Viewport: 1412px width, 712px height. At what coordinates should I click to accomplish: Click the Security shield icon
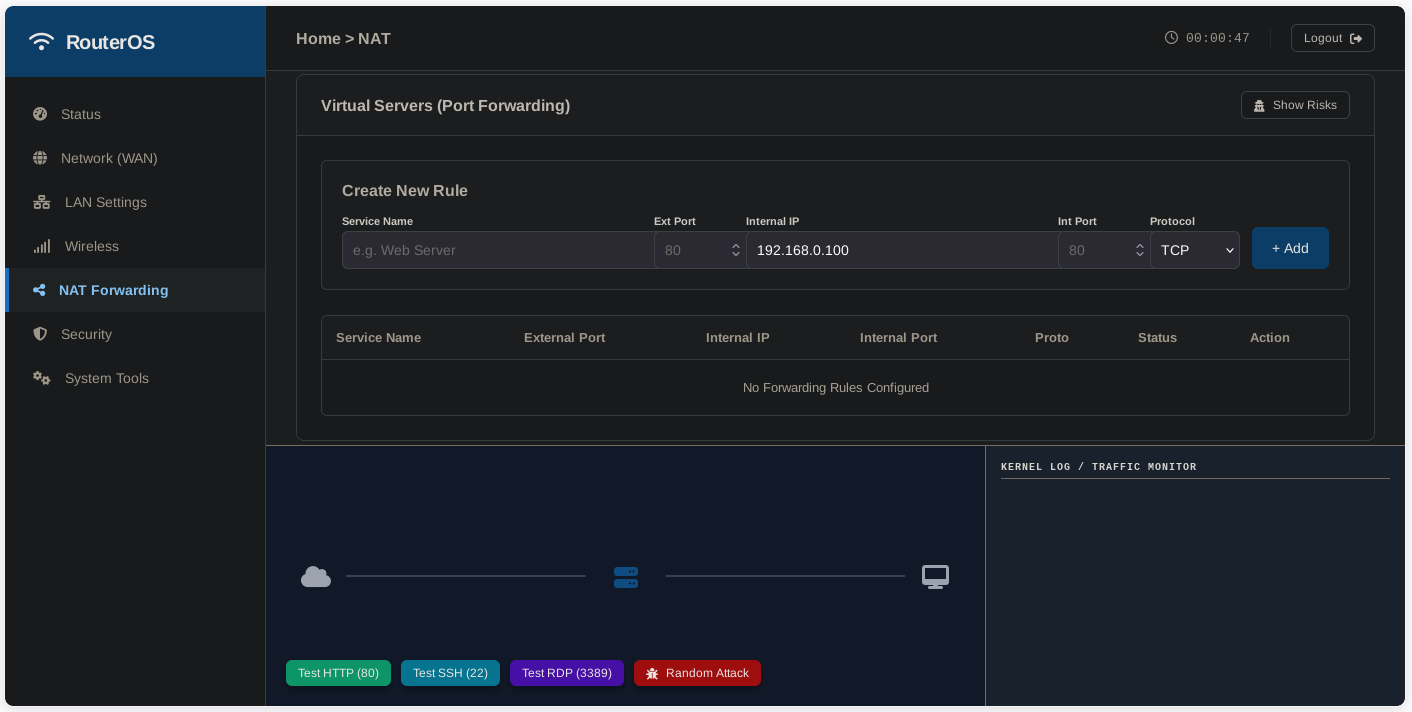(x=40, y=334)
